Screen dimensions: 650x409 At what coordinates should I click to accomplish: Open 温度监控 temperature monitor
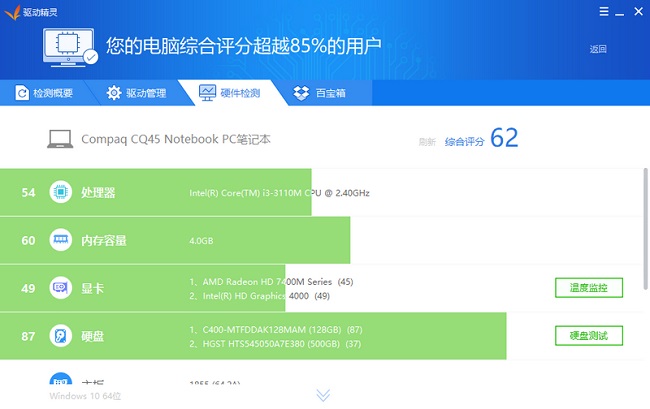(x=589, y=288)
